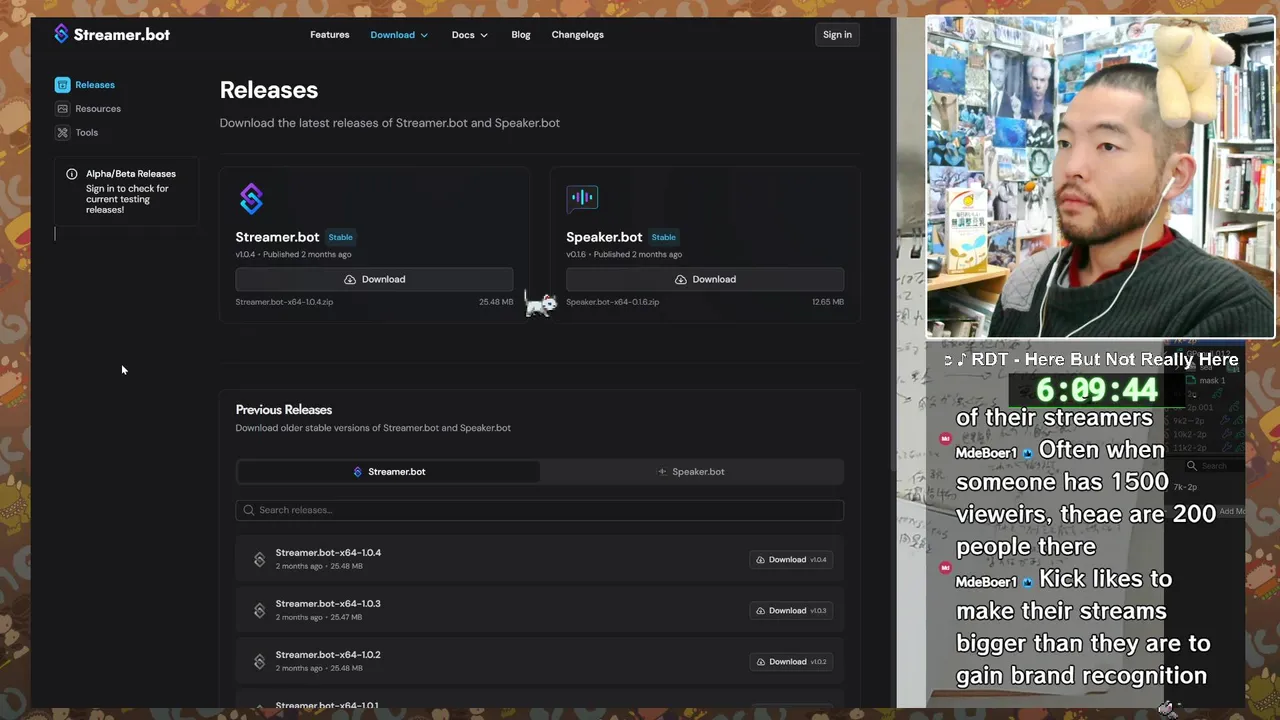Viewport: 1280px width, 720px height.
Task: Click the Releases sidebar icon
Action: click(x=62, y=85)
